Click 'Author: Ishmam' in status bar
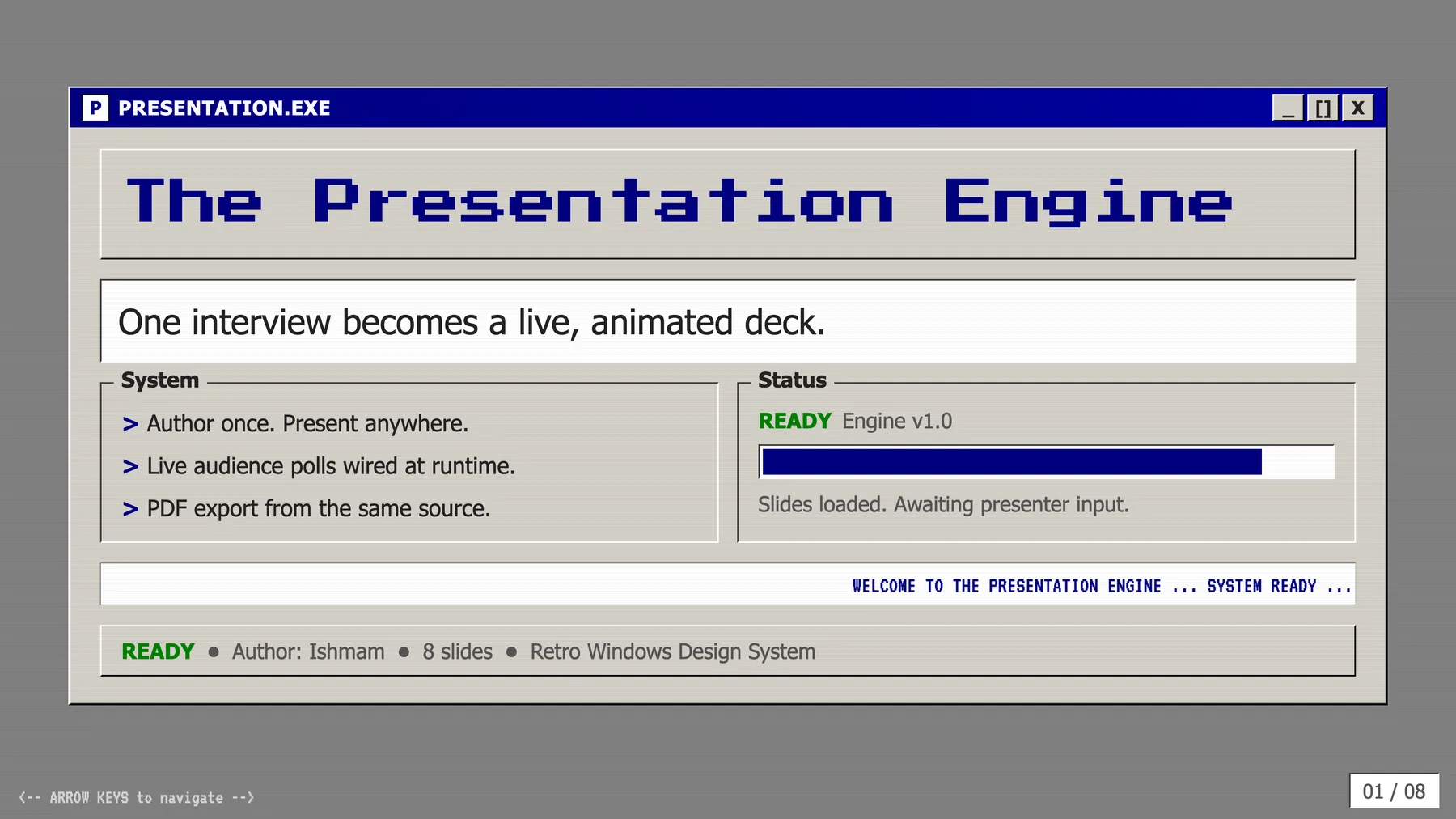Image resolution: width=1456 pixels, height=819 pixels. tap(308, 651)
